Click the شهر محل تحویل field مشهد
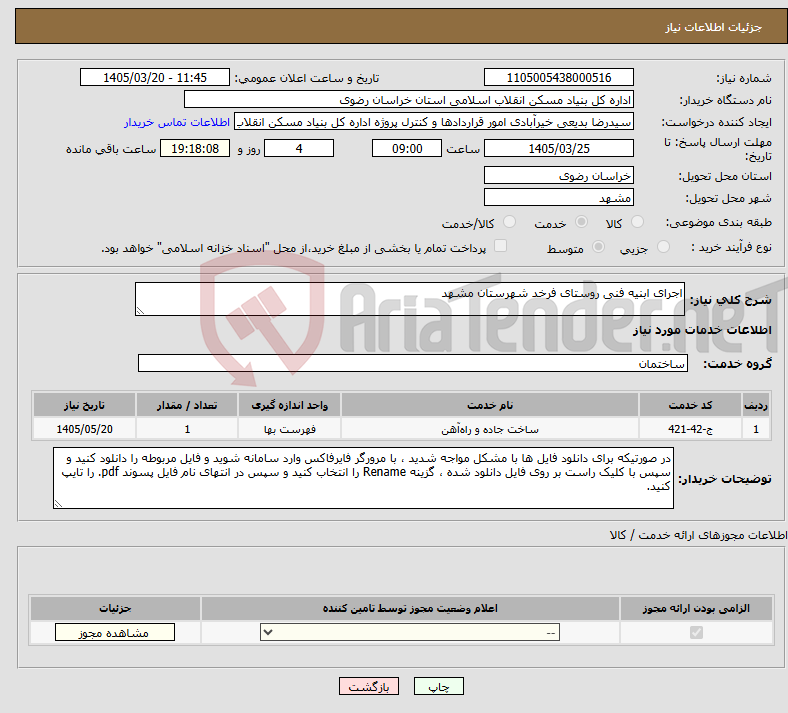This screenshot has width=788, height=713. 558,197
